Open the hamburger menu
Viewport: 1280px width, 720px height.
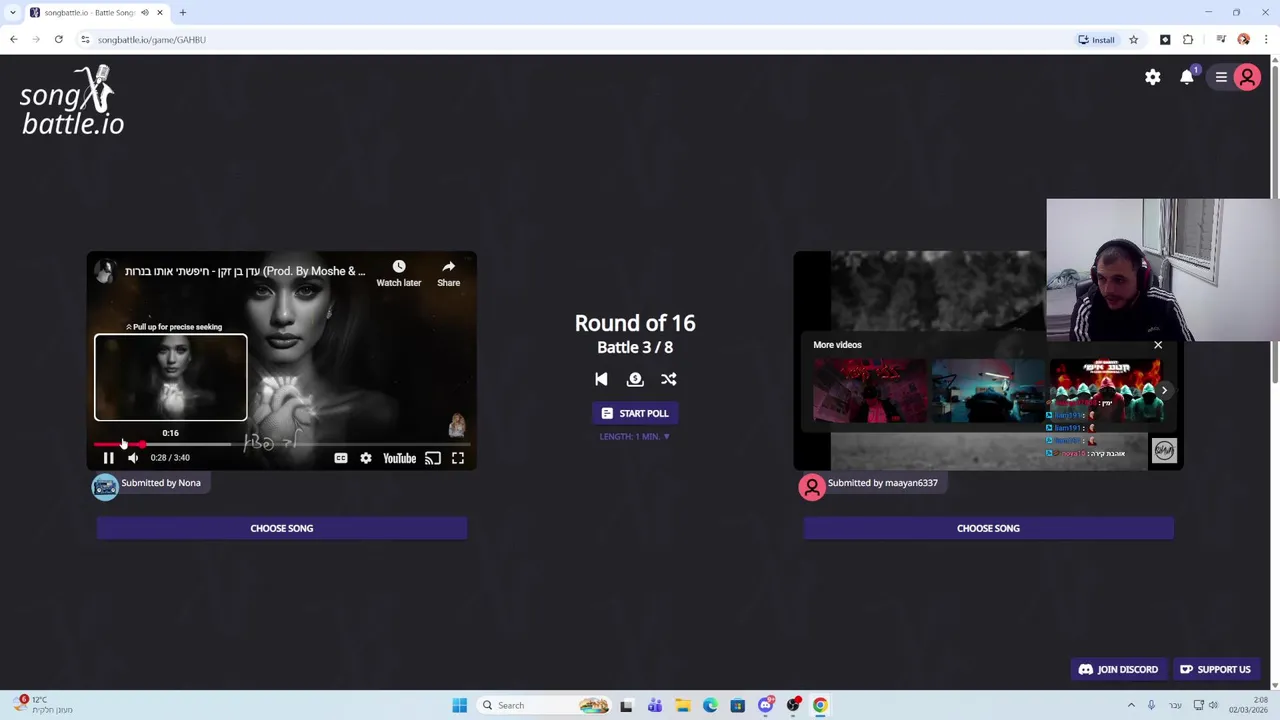click(1221, 77)
